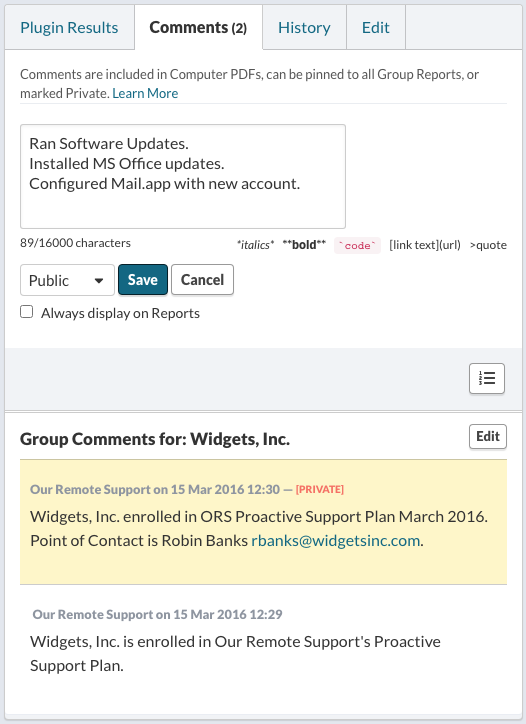Image resolution: width=526 pixels, height=724 pixels.
Task: Click the `code` formatting hint
Action: [x=357, y=246]
